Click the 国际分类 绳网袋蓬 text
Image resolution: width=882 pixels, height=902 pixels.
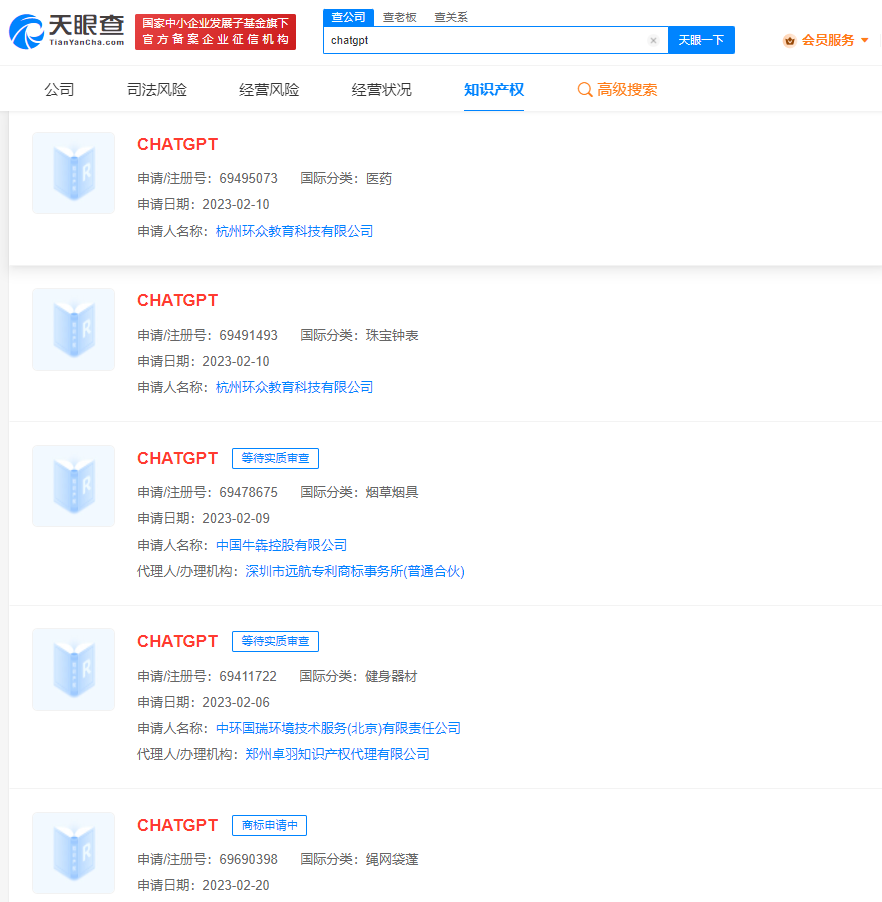coord(360,859)
